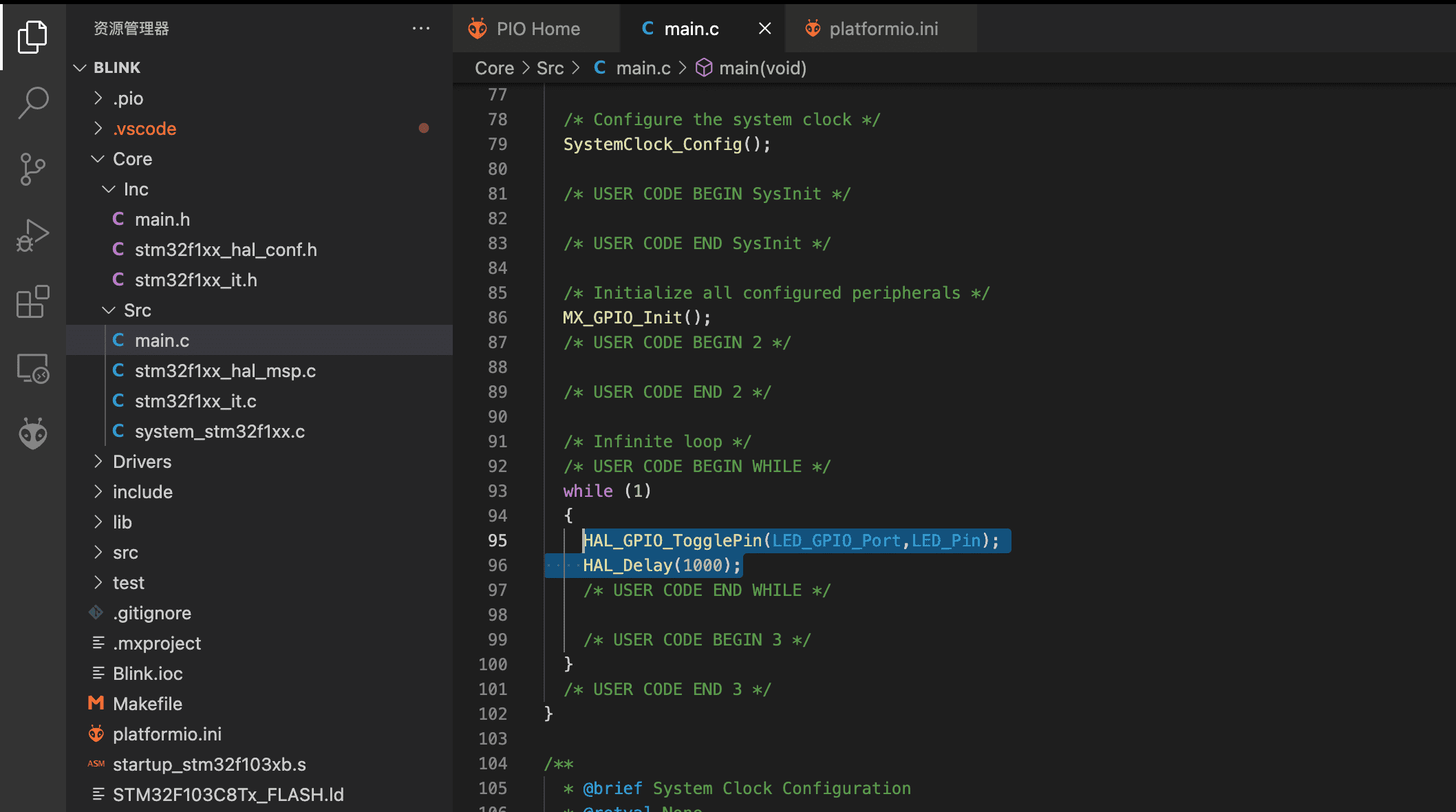Open the Source Control view
The image size is (1456, 812).
pos(32,169)
